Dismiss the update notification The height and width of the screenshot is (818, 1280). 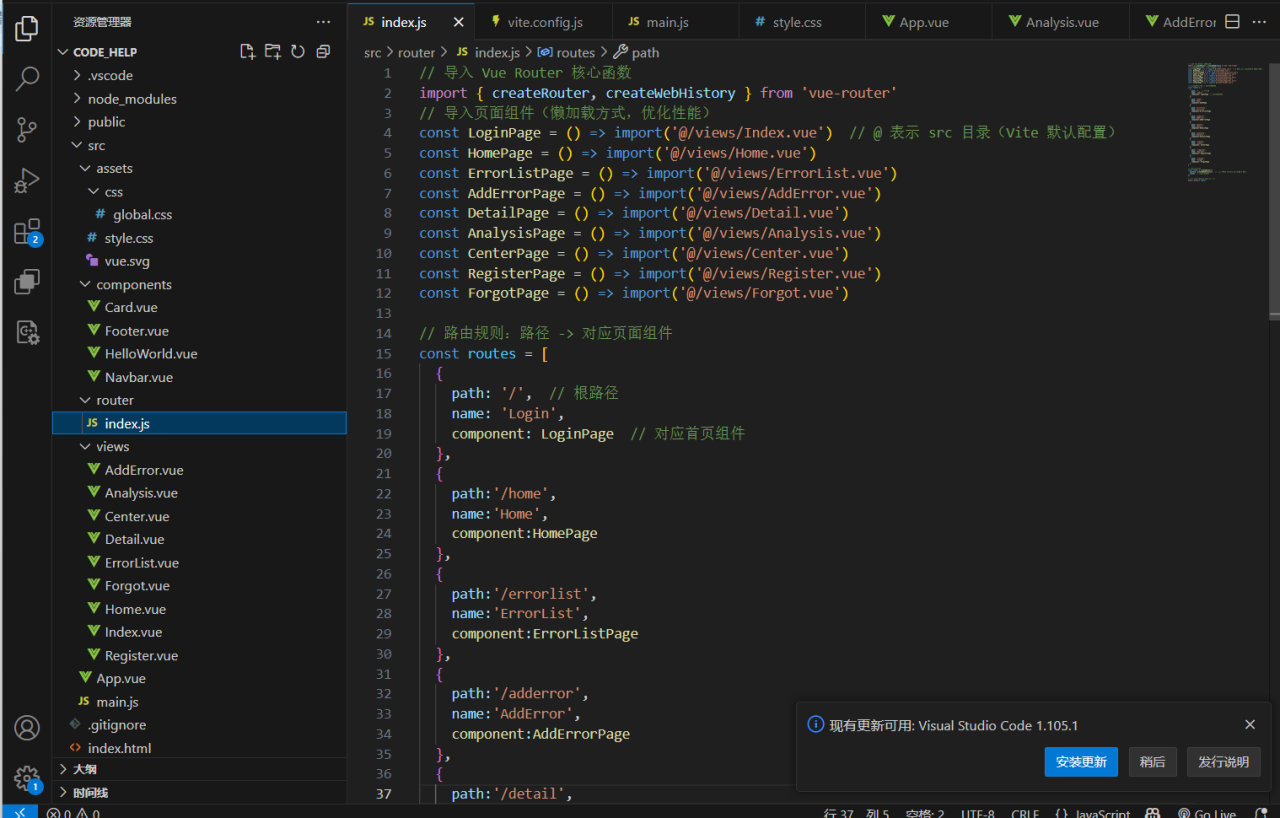(1250, 724)
